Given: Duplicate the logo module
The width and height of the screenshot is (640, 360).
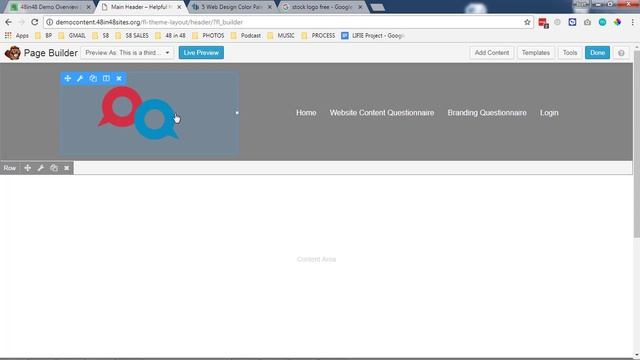Looking at the screenshot, I should pos(93,78).
